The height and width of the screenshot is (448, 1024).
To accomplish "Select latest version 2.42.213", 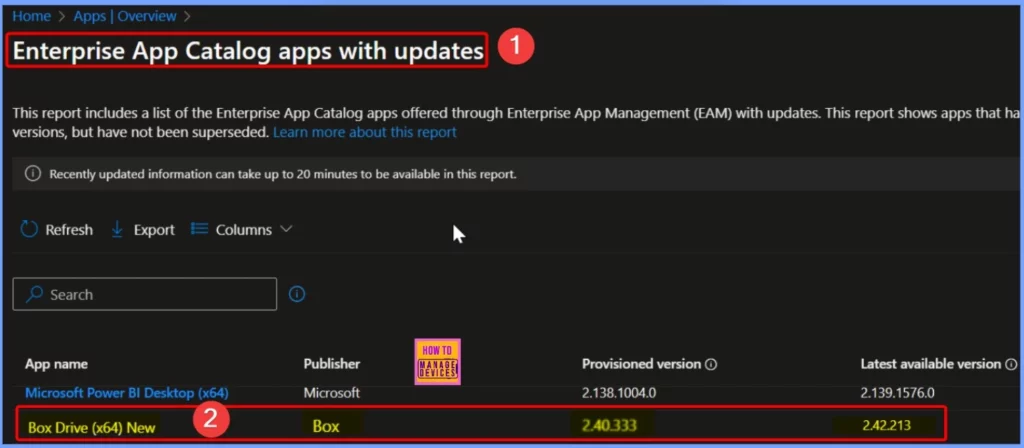I will coord(886,426).
